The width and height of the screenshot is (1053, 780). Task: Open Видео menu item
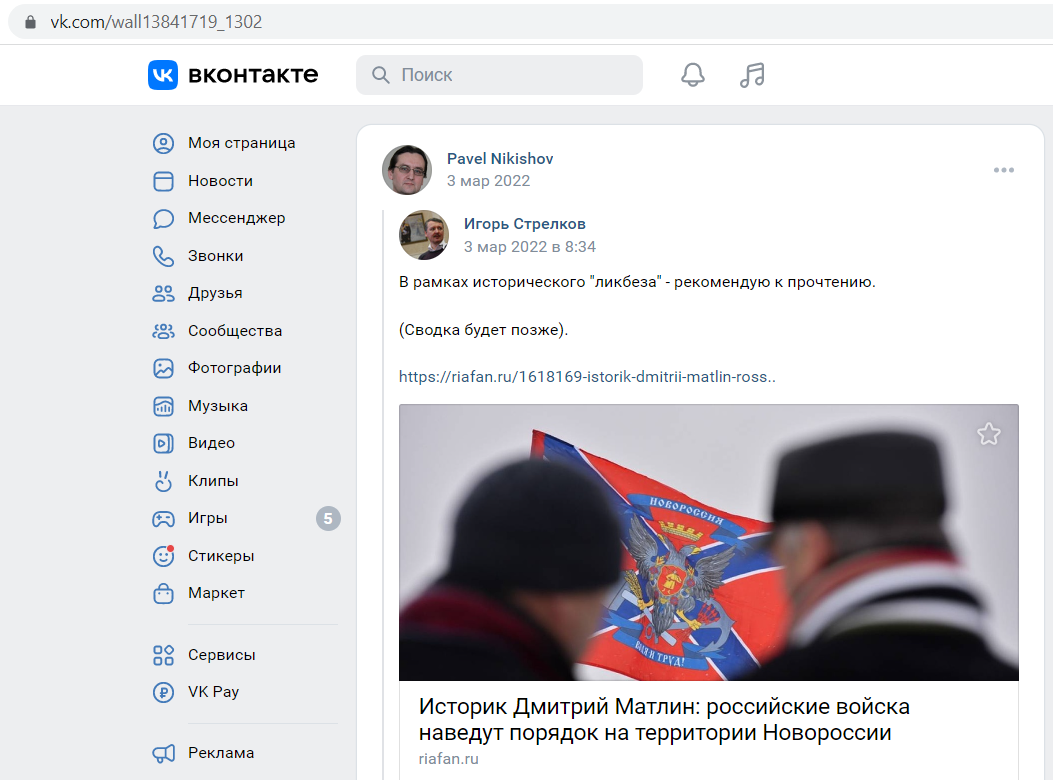click(212, 443)
